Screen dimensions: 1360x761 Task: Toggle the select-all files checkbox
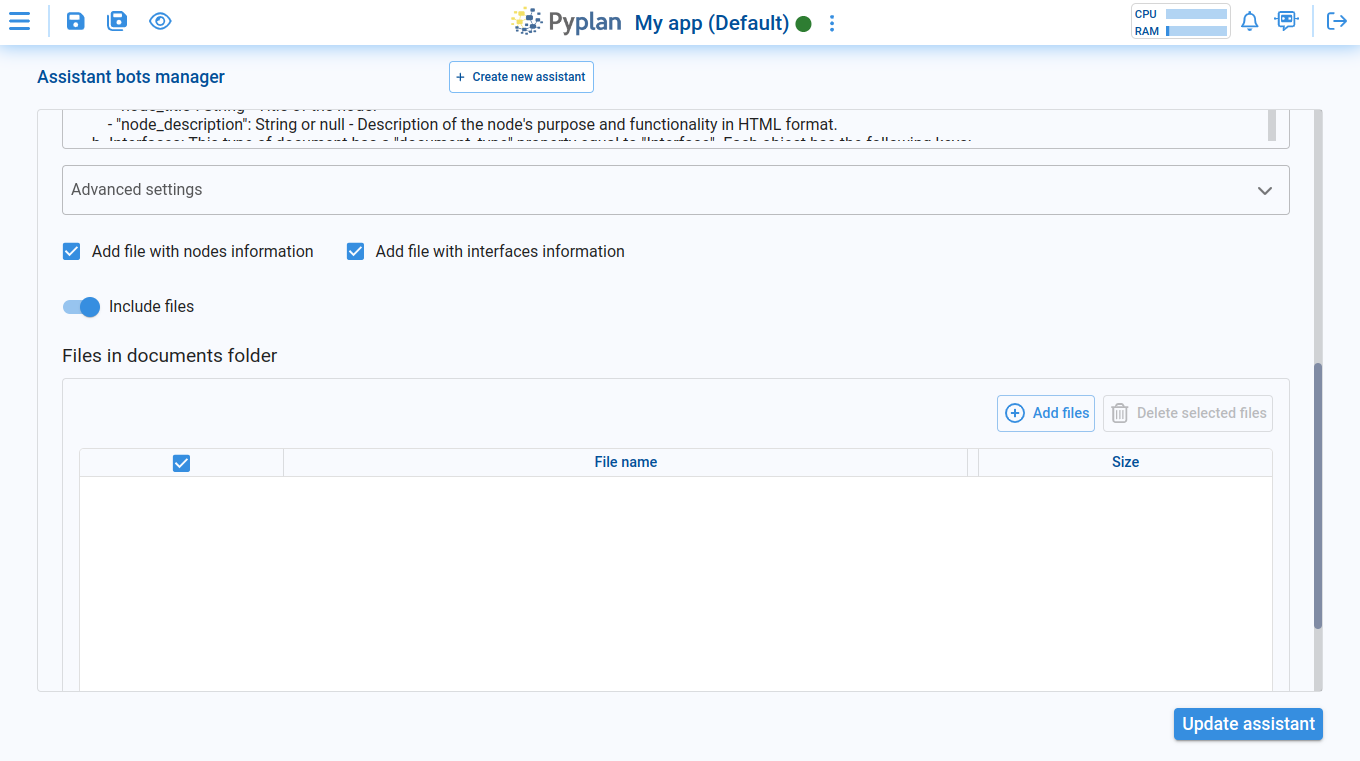point(181,462)
